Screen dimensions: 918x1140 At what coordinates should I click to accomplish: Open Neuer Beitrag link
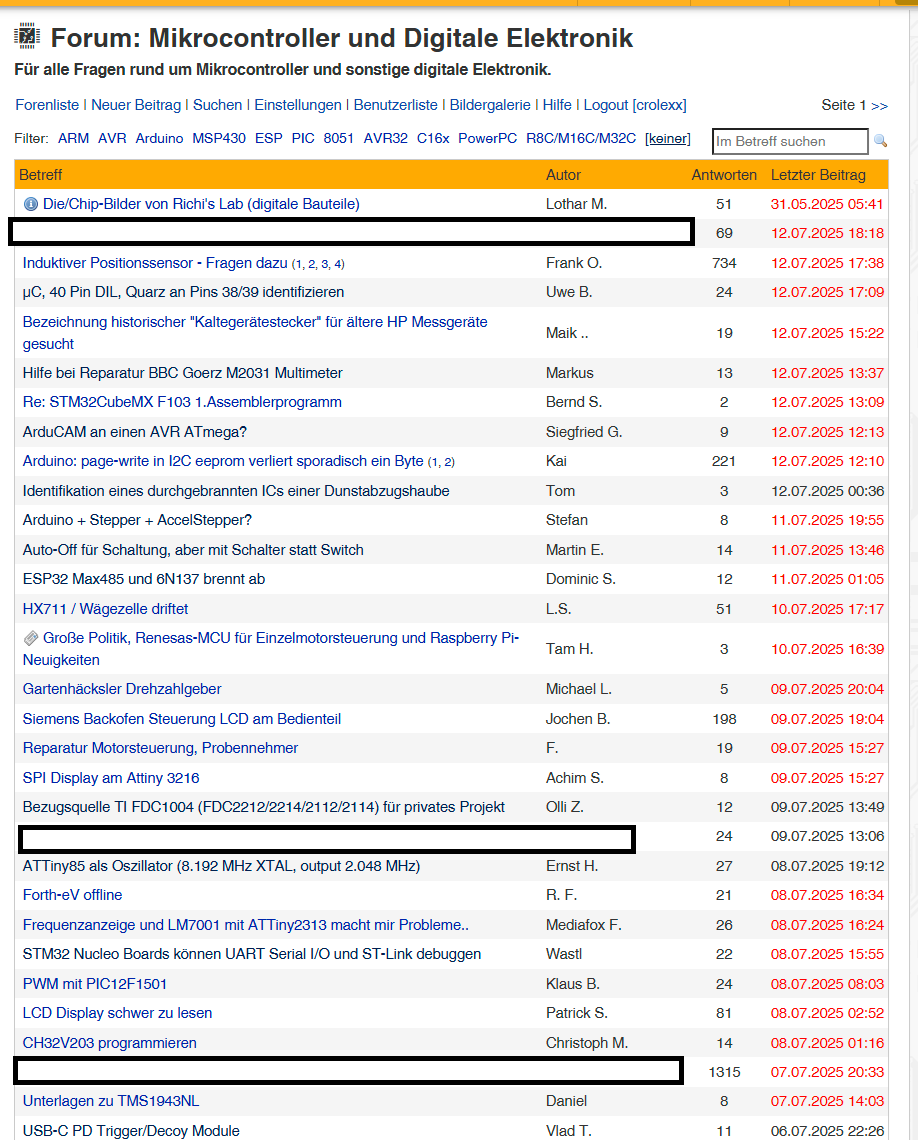coord(136,105)
